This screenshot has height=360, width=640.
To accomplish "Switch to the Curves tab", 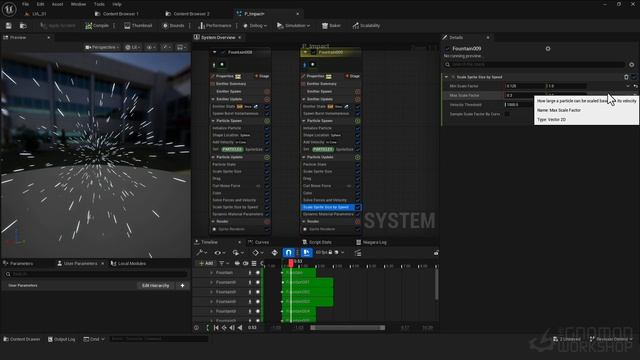I will click(x=258, y=242).
